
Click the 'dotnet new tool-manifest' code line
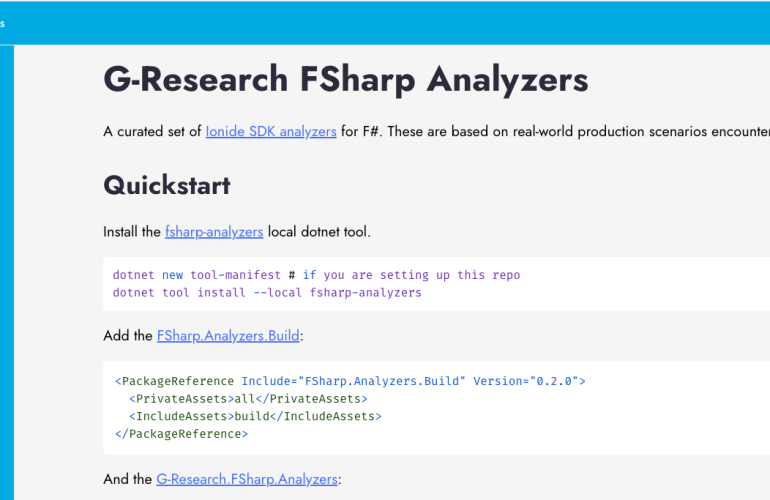click(198, 275)
